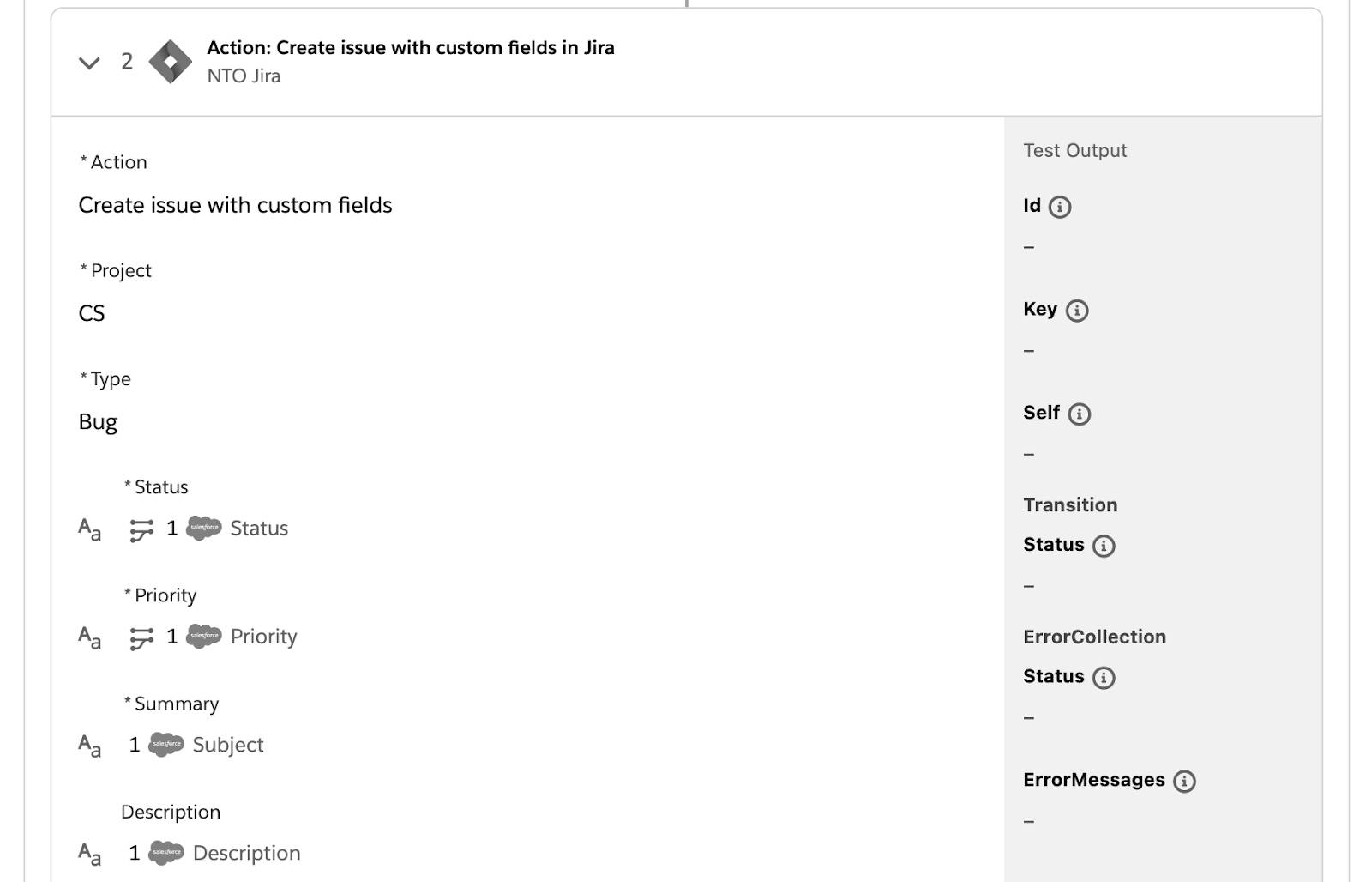Click the 'ErrorCollection' label
Image resolution: width=1372 pixels, height=882 pixels.
pos(1094,637)
